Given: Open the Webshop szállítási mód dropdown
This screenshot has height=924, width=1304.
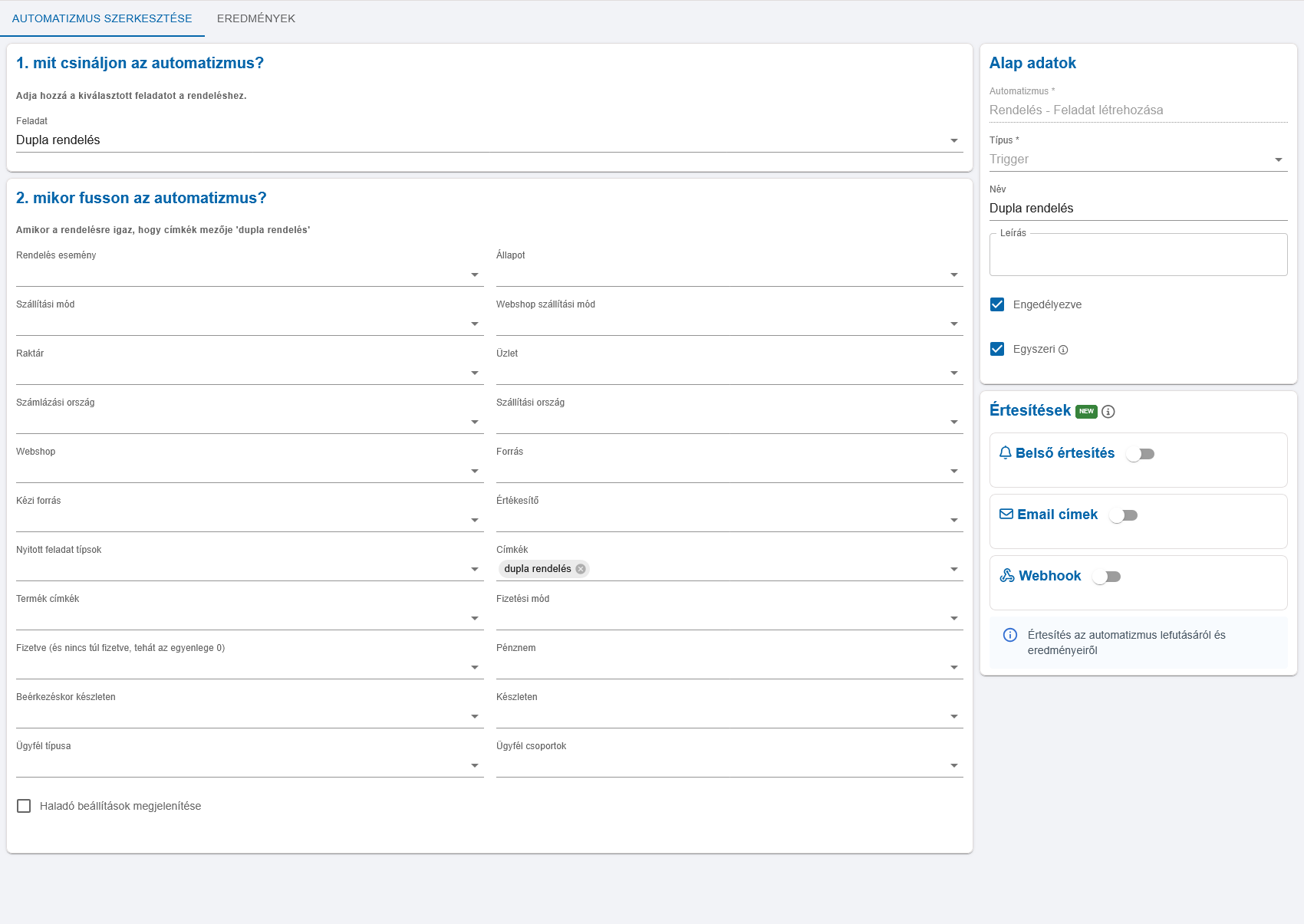Looking at the screenshot, I should coord(729,324).
